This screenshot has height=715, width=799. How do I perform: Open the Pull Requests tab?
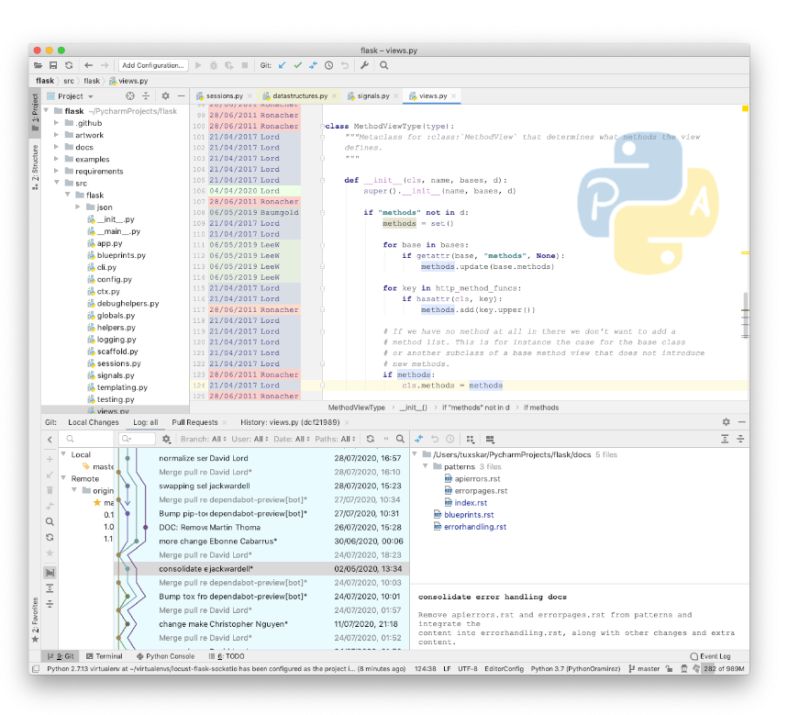click(195, 422)
